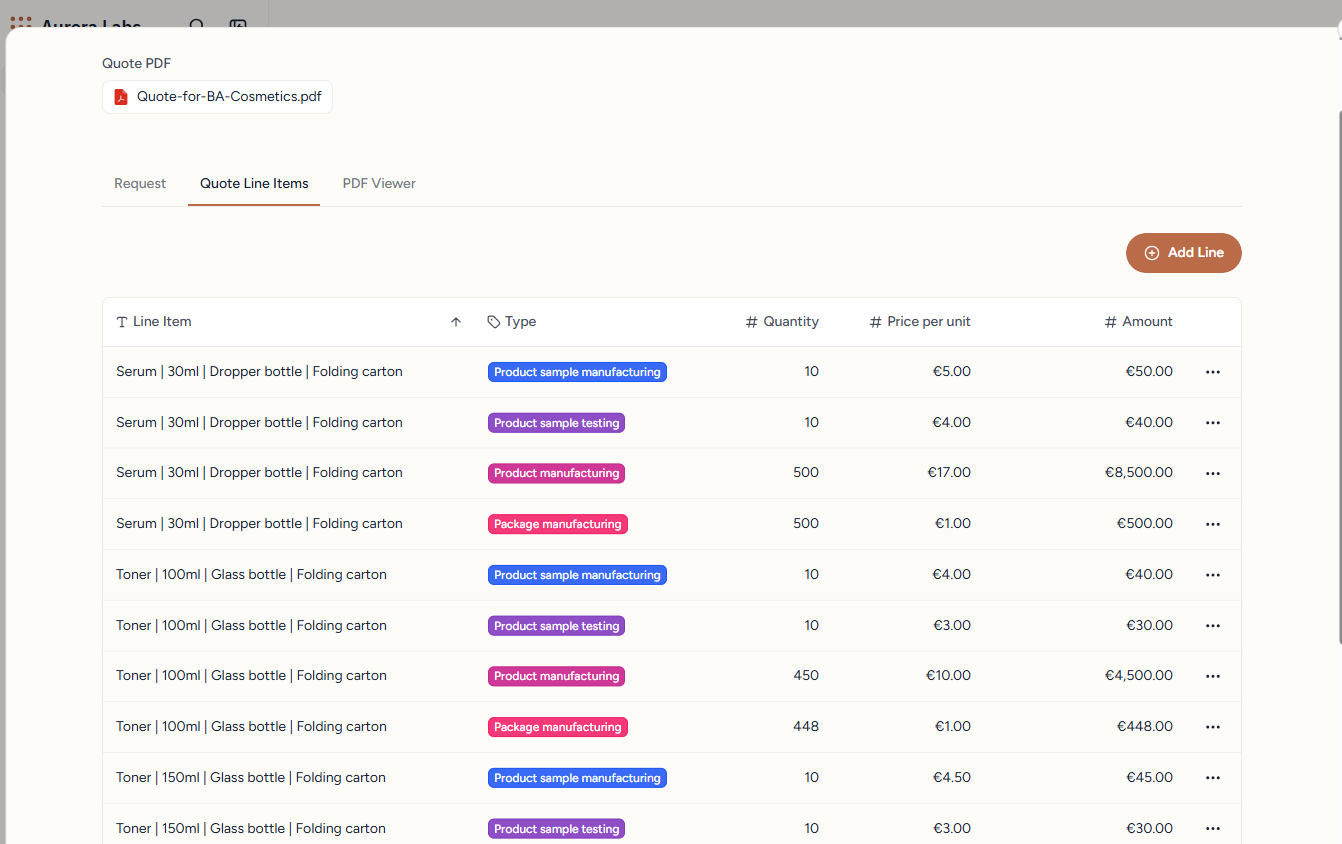Image resolution: width=1342 pixels, height=844 pixels.
Task: Click Product sample testing tag in Toner 100ml row
Action: [556, 626]
